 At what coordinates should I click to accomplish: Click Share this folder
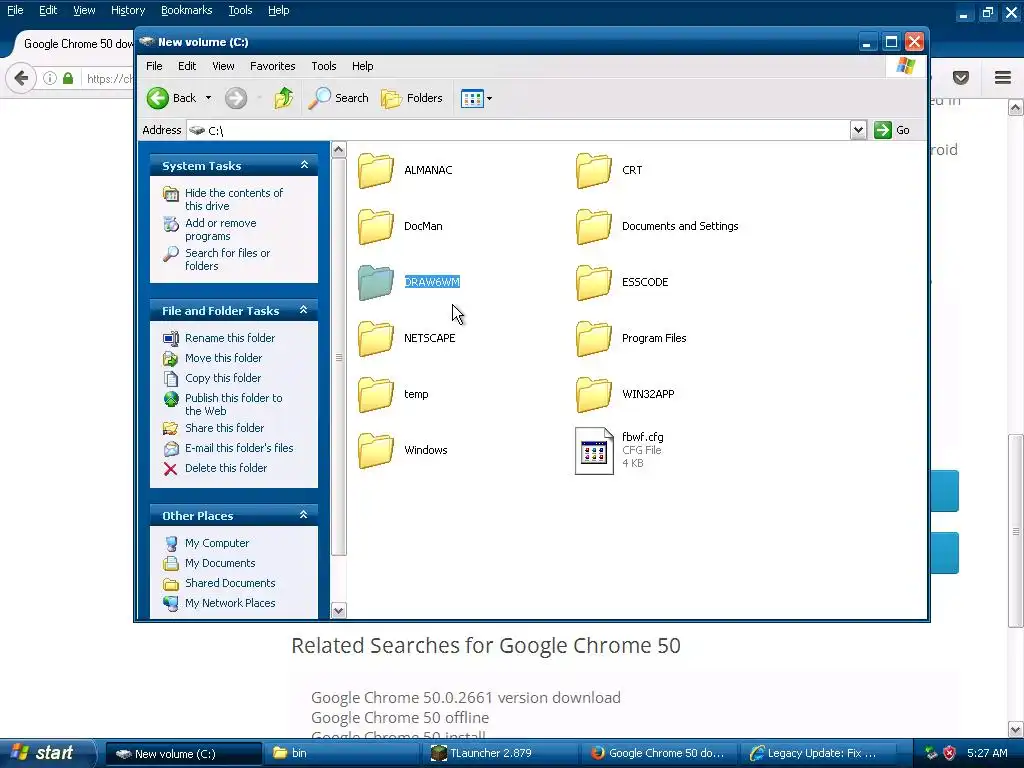coord(224,428)
